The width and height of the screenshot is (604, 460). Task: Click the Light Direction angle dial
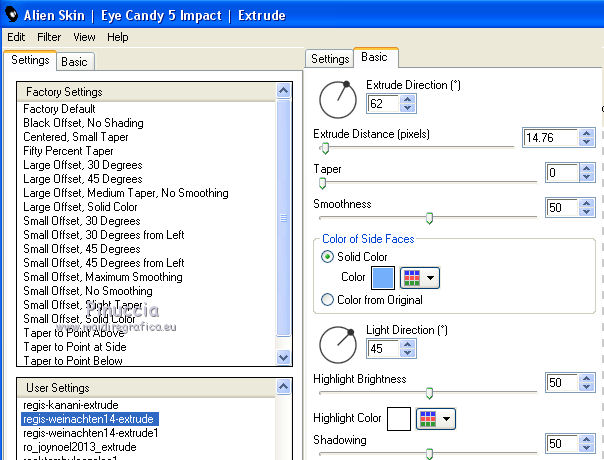[338, 345]
